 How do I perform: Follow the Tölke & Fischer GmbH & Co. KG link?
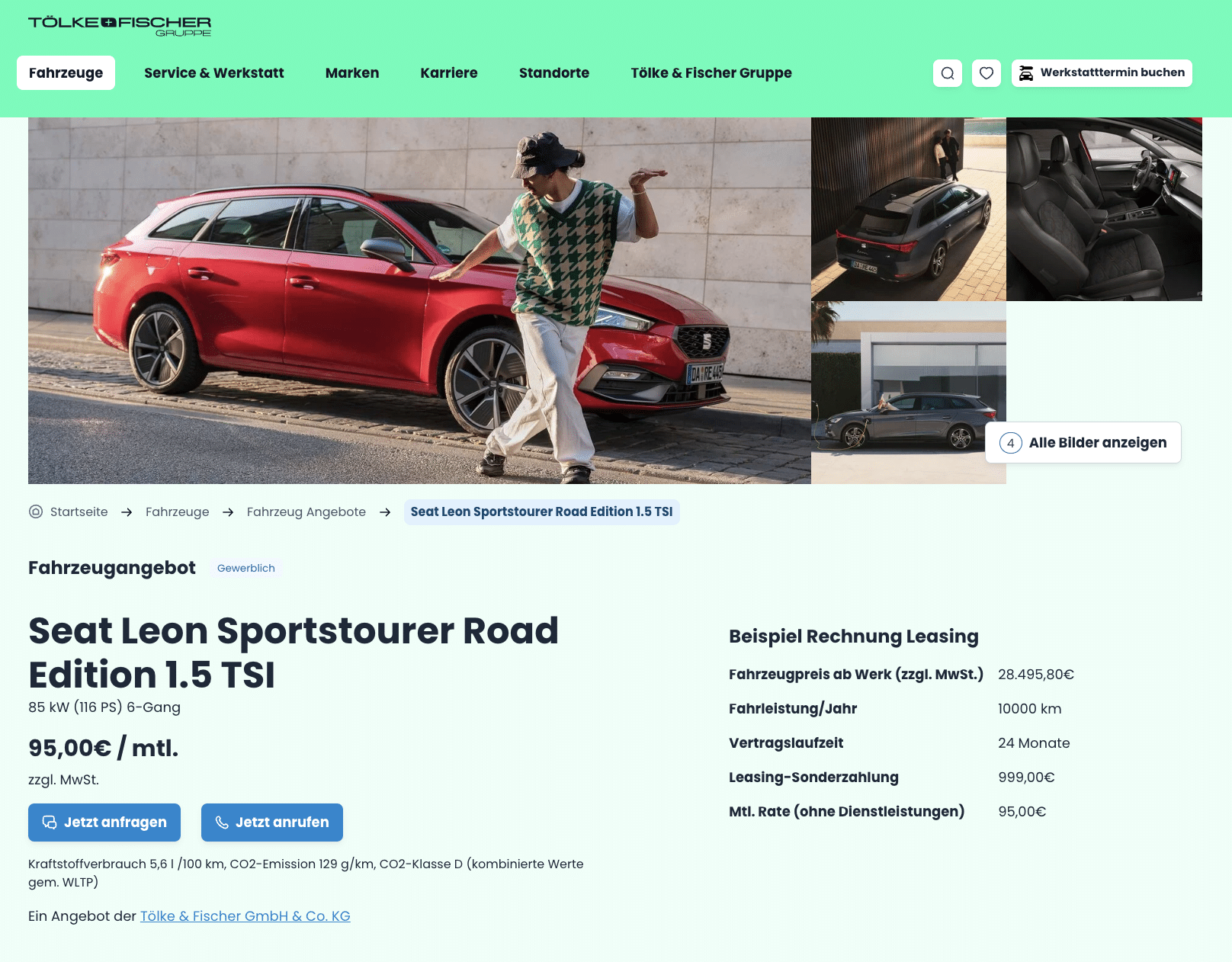(245, 916)
